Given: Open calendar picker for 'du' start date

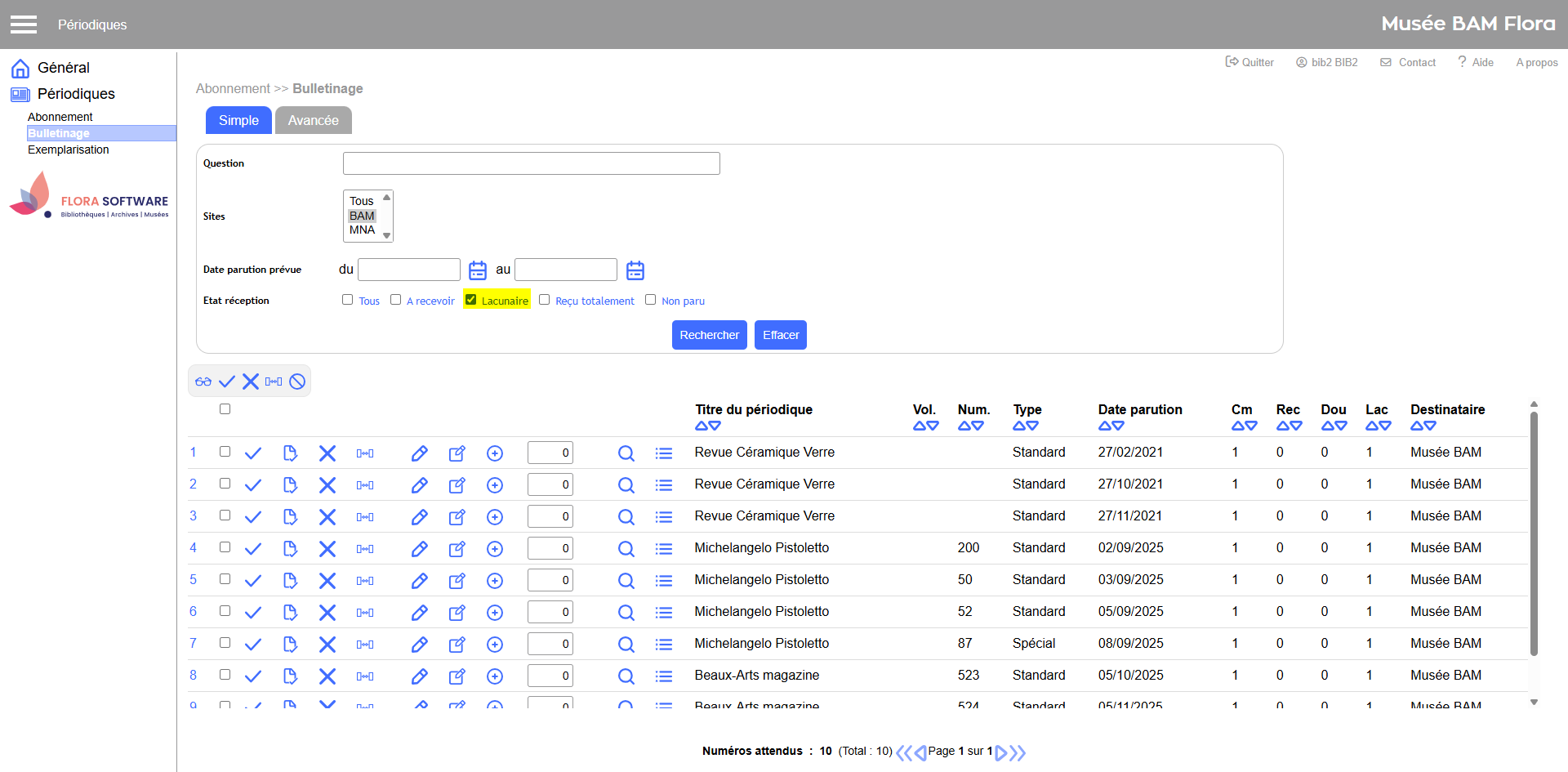Looking at the screenshot, I should click(x=478, y=270).
